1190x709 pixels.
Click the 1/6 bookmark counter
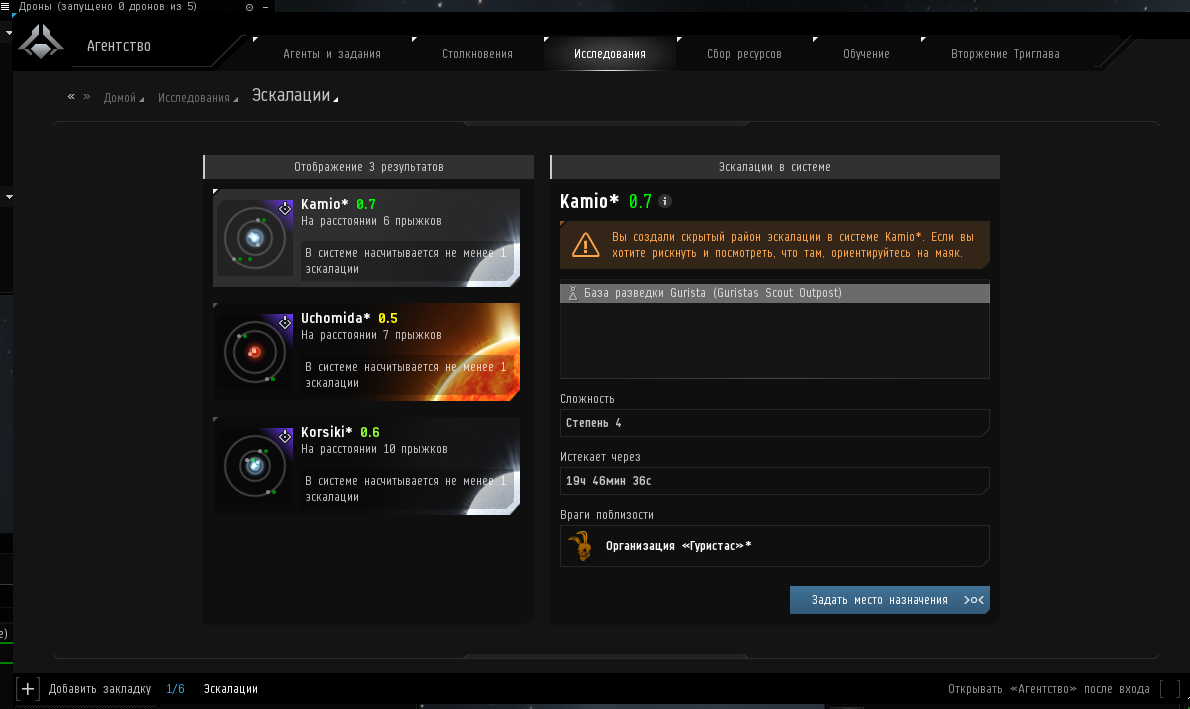click(175, 689)
